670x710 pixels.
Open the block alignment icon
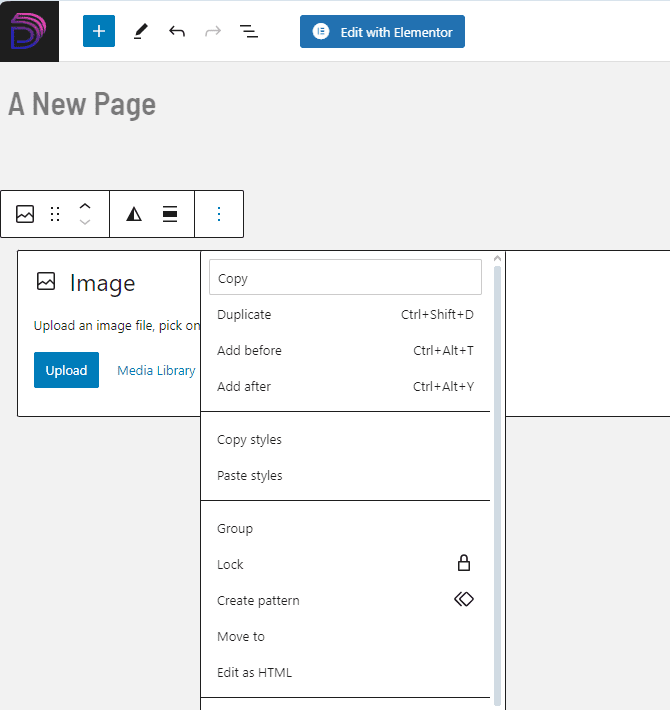pos(170,214)
